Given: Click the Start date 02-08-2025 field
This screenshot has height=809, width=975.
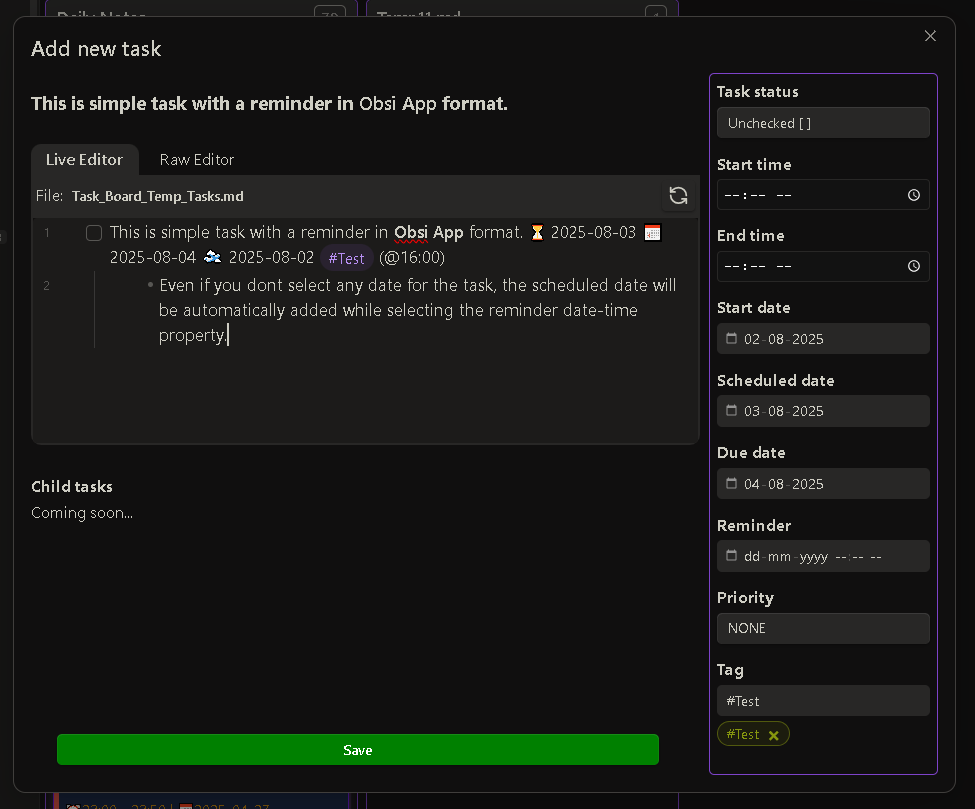Looking at the screenshot, I should point(823,339).
